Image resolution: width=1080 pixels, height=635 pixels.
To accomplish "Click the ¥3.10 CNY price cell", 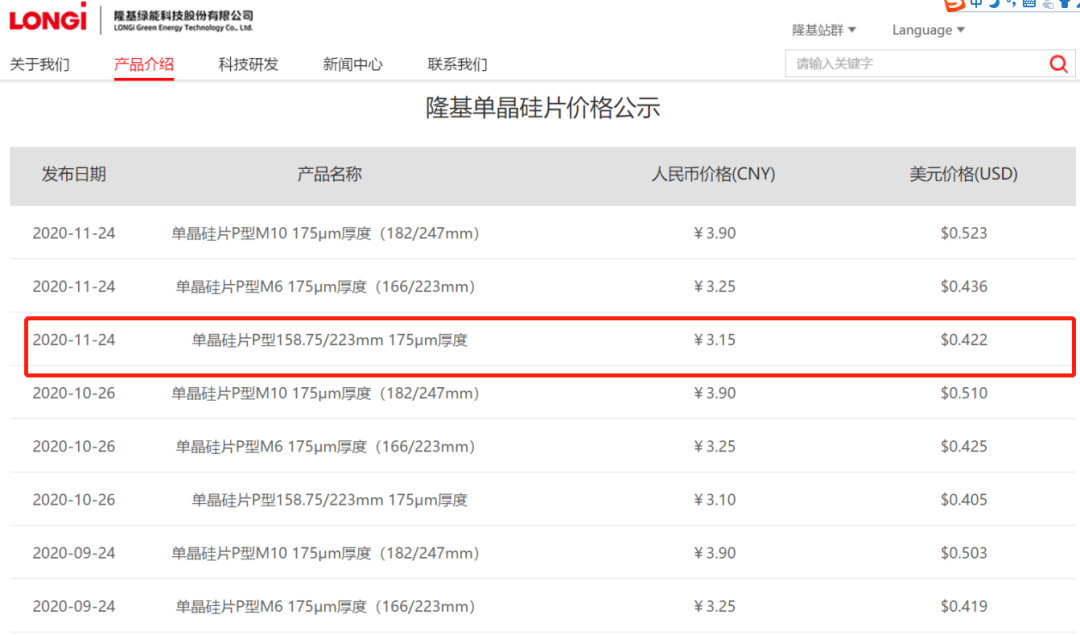I will click(x=714, y=500).
